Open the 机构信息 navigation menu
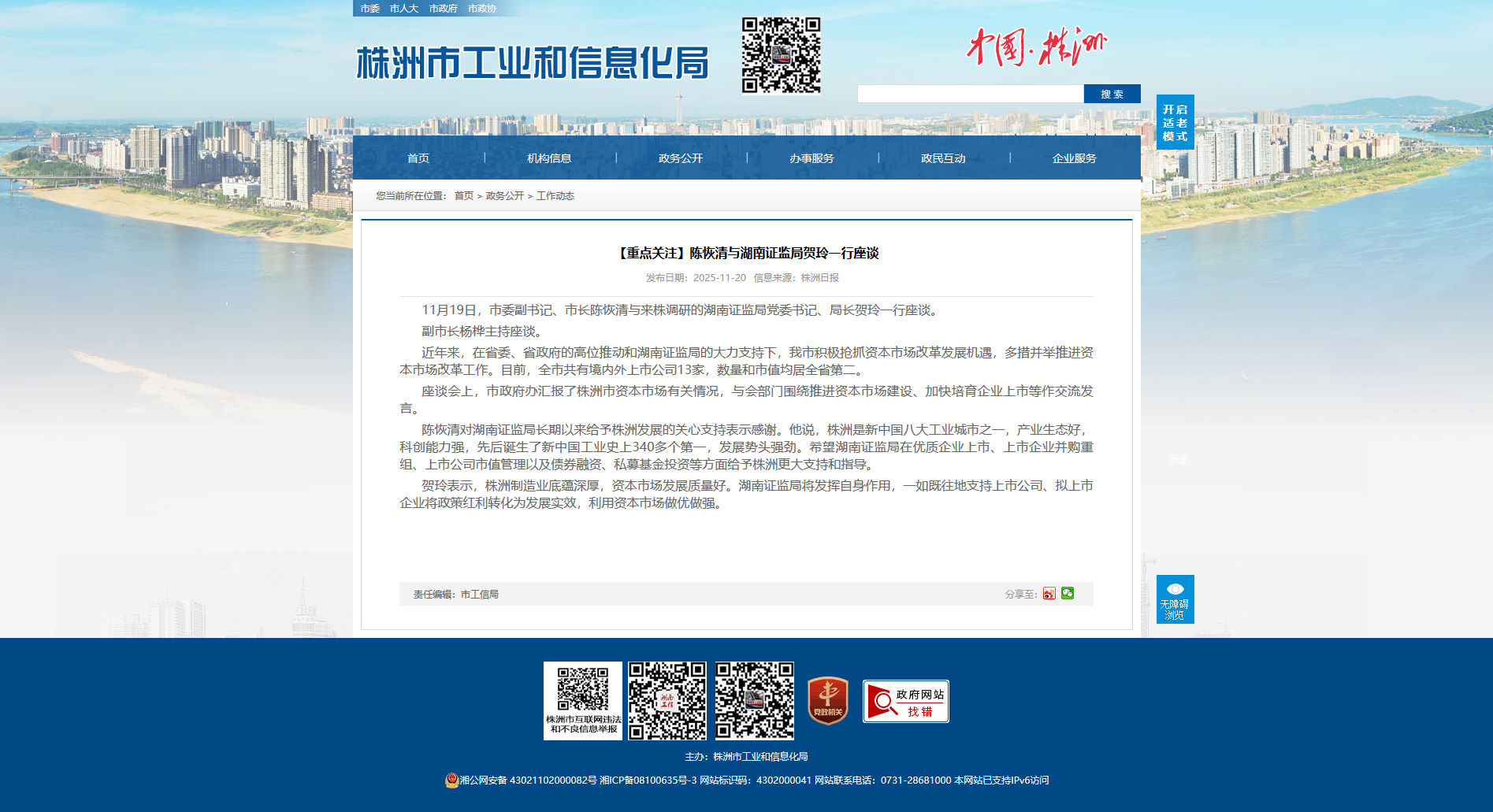The image size is (1493, 812). click(x=549, y=158)
